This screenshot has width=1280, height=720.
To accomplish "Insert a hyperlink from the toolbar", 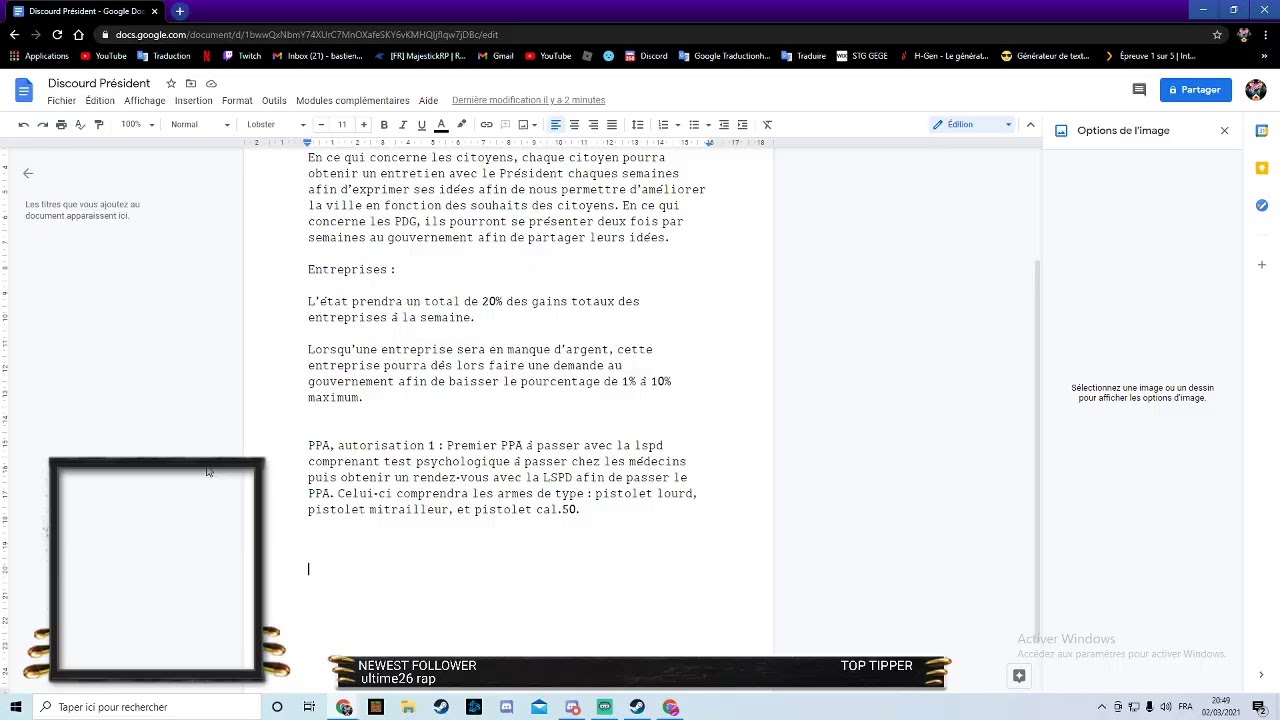I will tap(486, 125).
